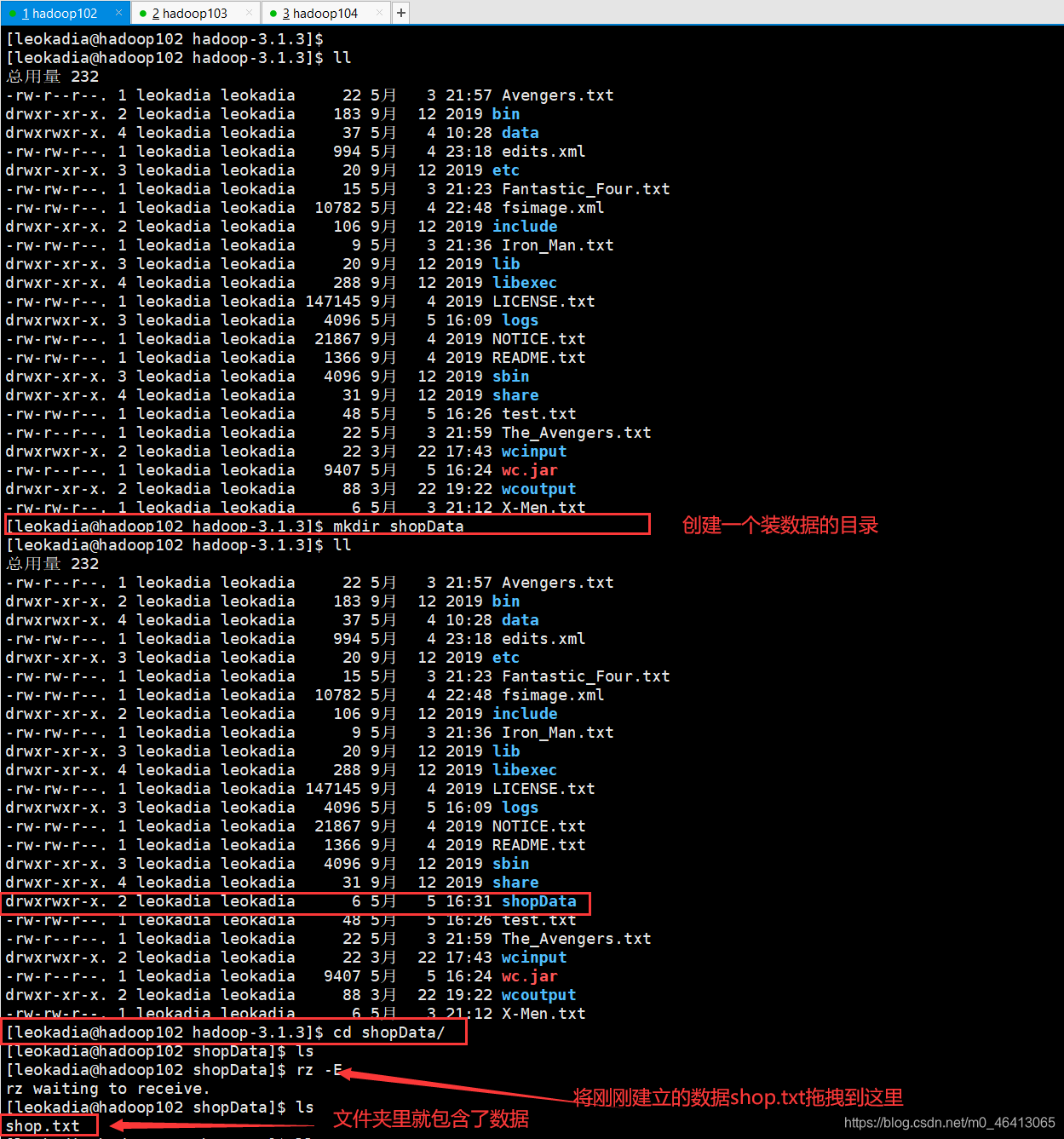This screenshot has height=1139, width=1064.
Task: Click the first 'll' command near the top
Action: pyautogui.click(x=342, y=57)
